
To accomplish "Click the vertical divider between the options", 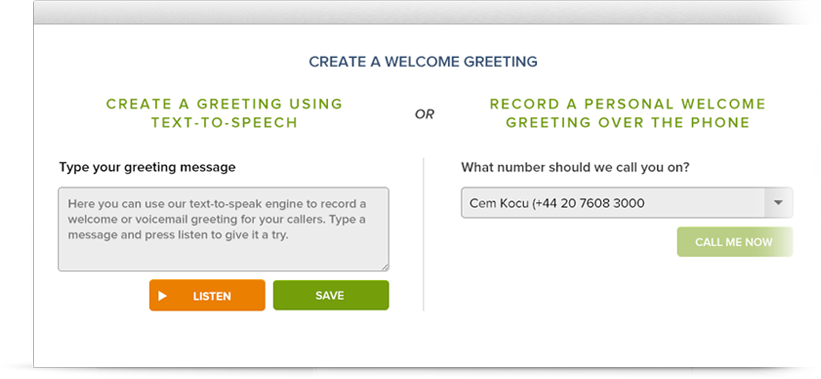I will [x=423, y=235].
